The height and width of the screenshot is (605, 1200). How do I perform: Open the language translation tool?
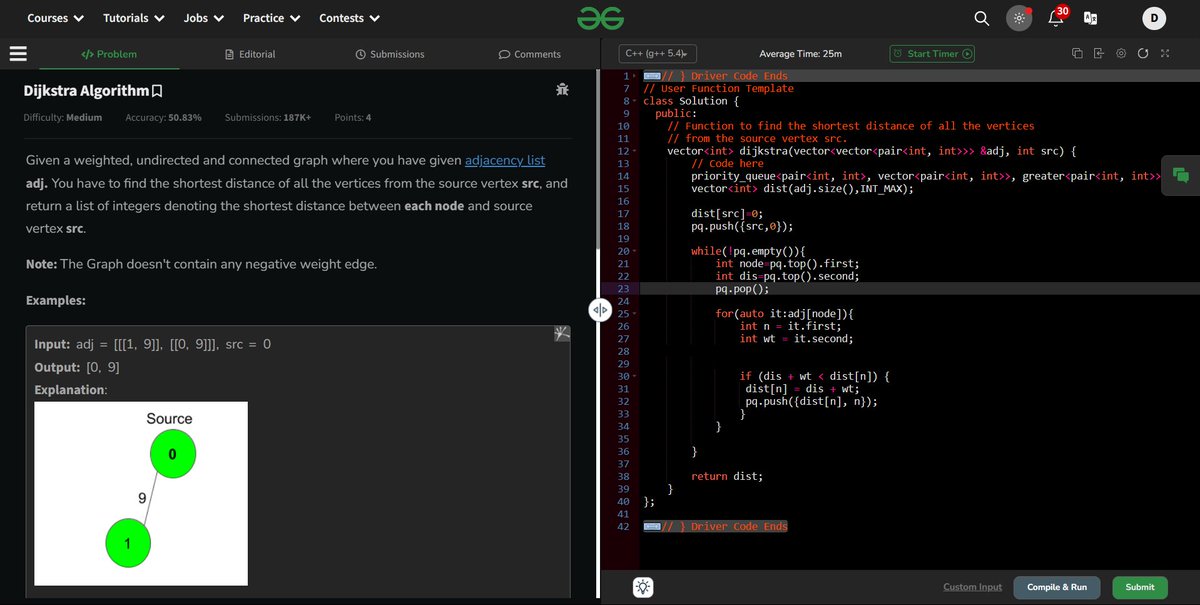pos(1091,17)
